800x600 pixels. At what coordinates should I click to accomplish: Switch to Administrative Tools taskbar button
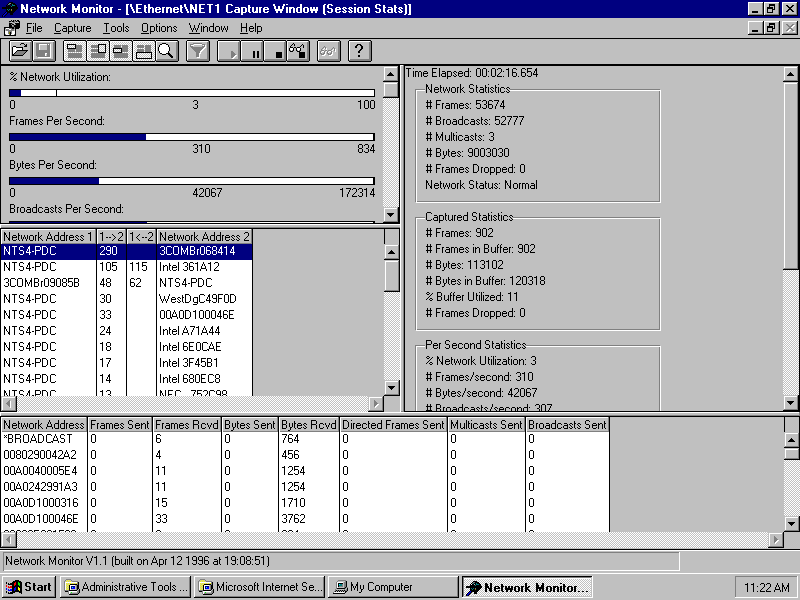(126, 587)
